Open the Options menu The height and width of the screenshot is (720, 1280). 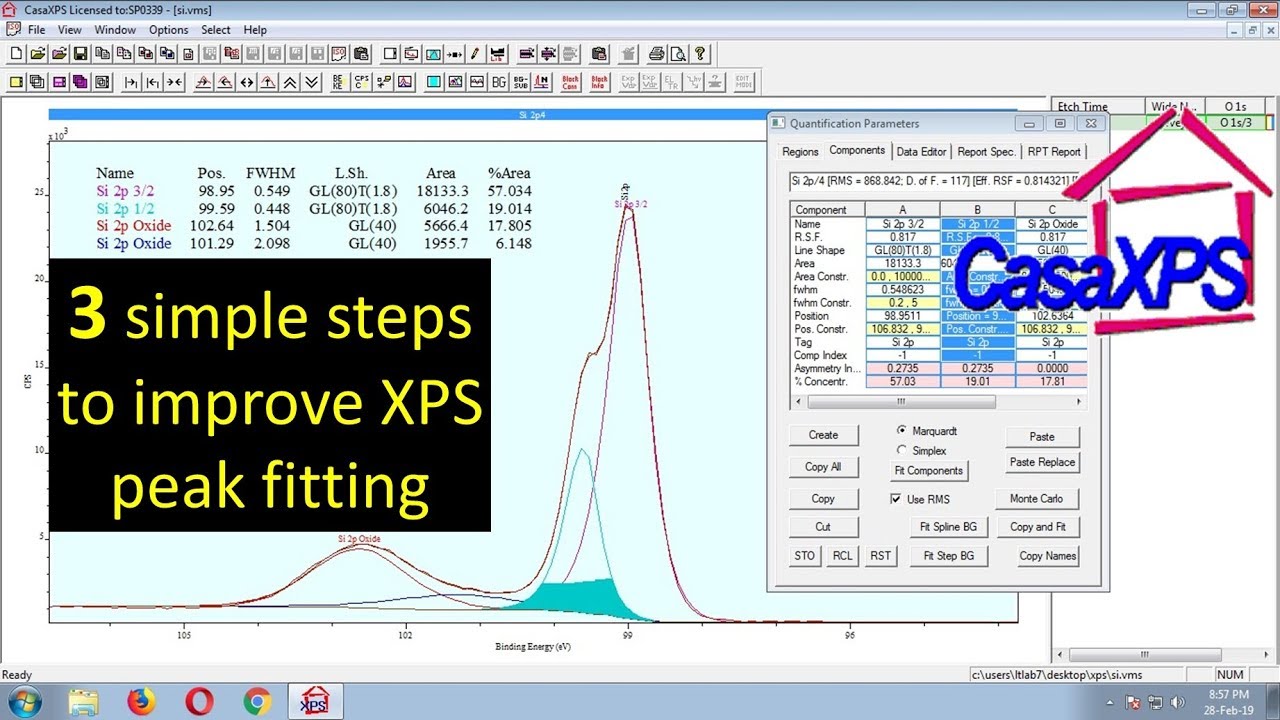click(x=169, y=30)
